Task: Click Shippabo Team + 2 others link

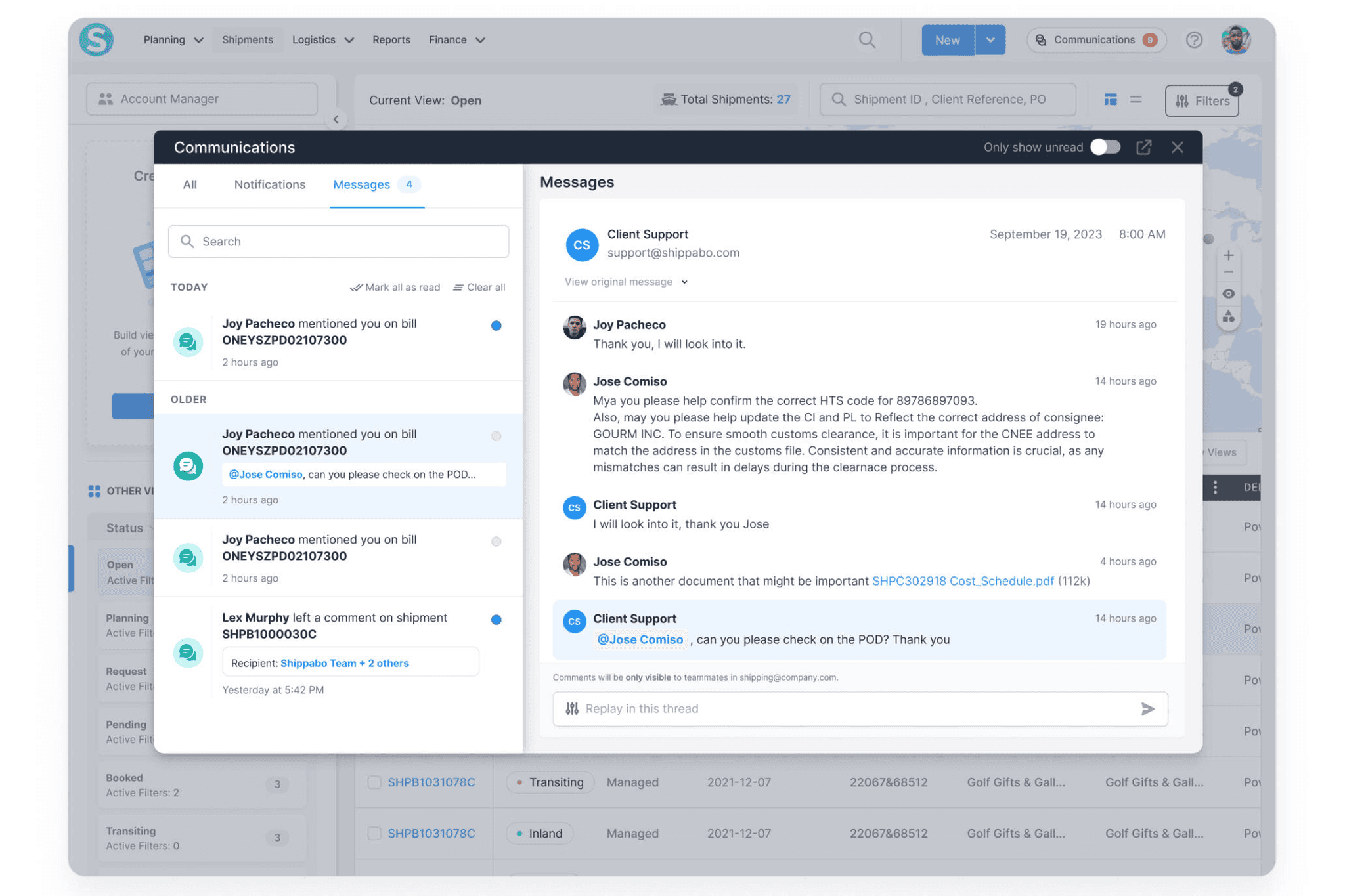Action: click(345, 663)
